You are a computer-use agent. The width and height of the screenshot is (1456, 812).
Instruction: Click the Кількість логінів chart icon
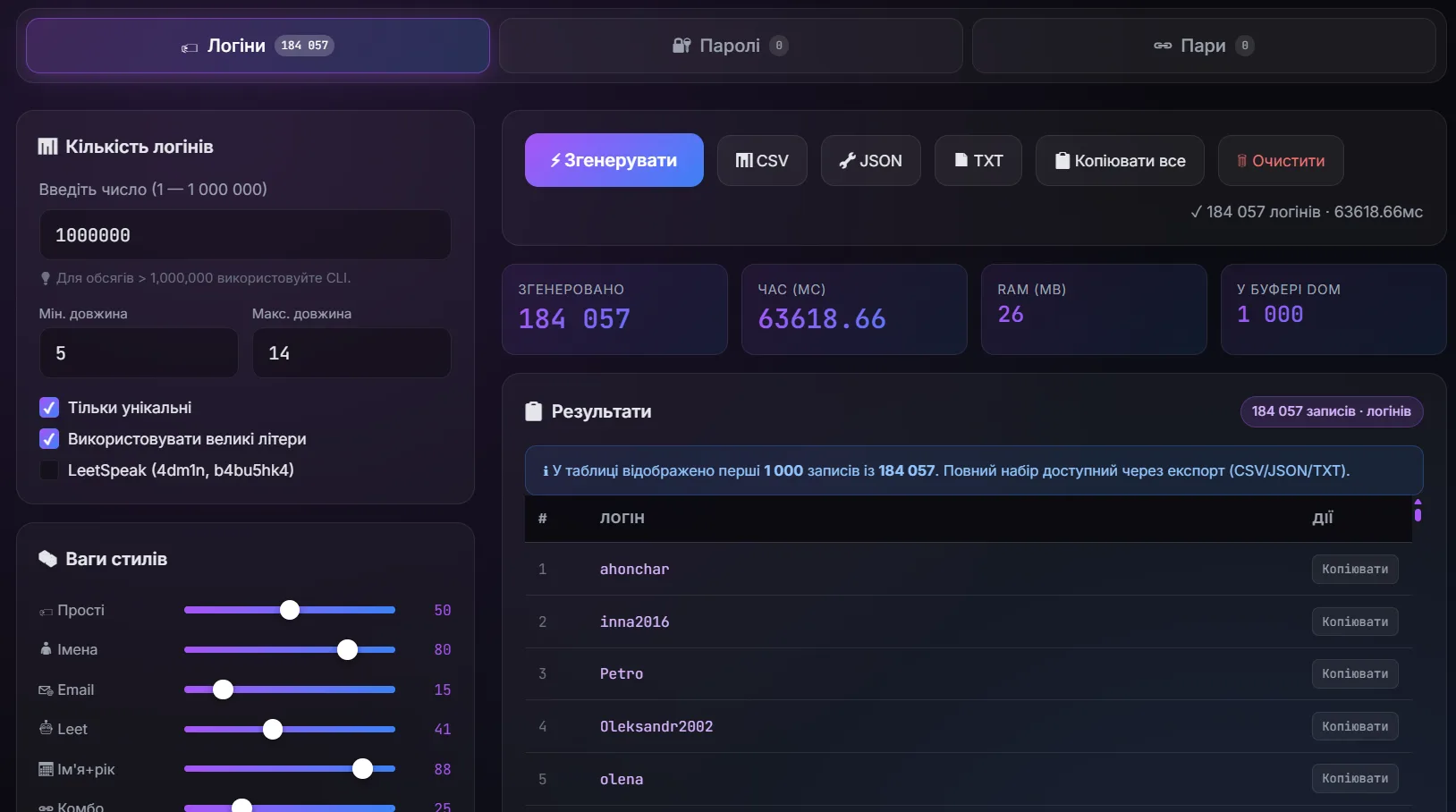tap(47, 147)
